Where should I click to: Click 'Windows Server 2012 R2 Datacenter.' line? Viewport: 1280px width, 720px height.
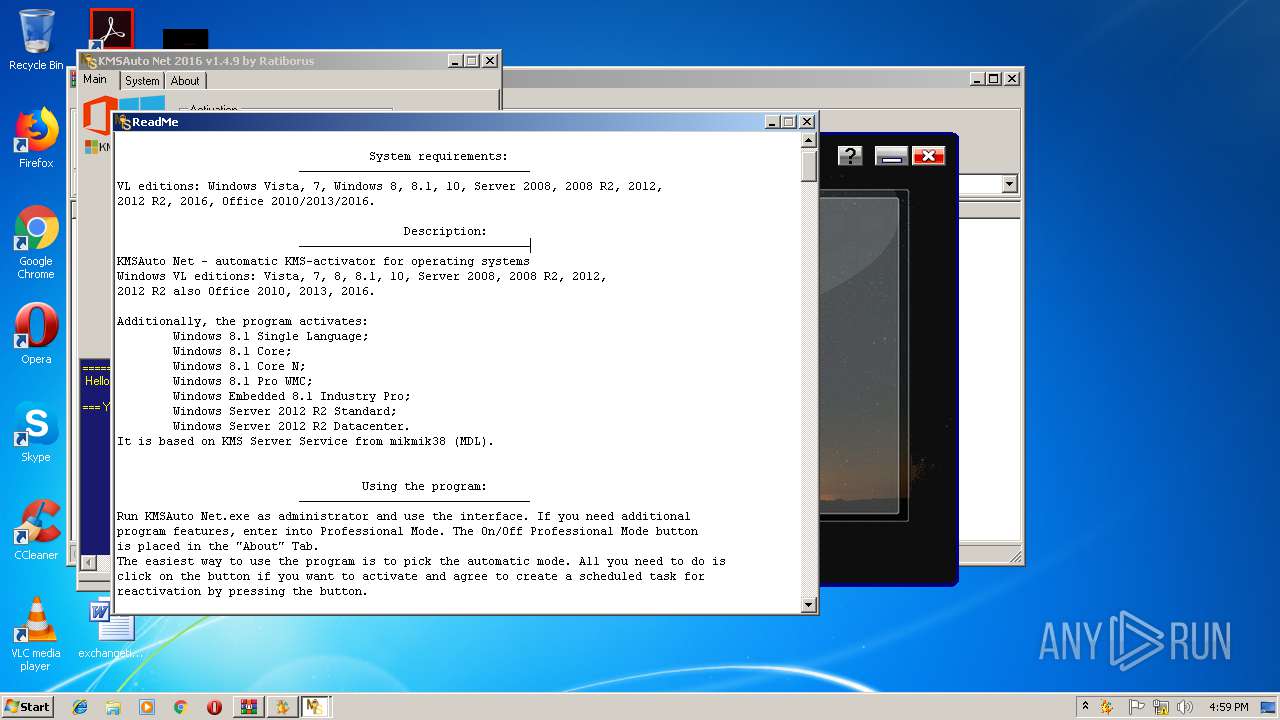[291, 426]
